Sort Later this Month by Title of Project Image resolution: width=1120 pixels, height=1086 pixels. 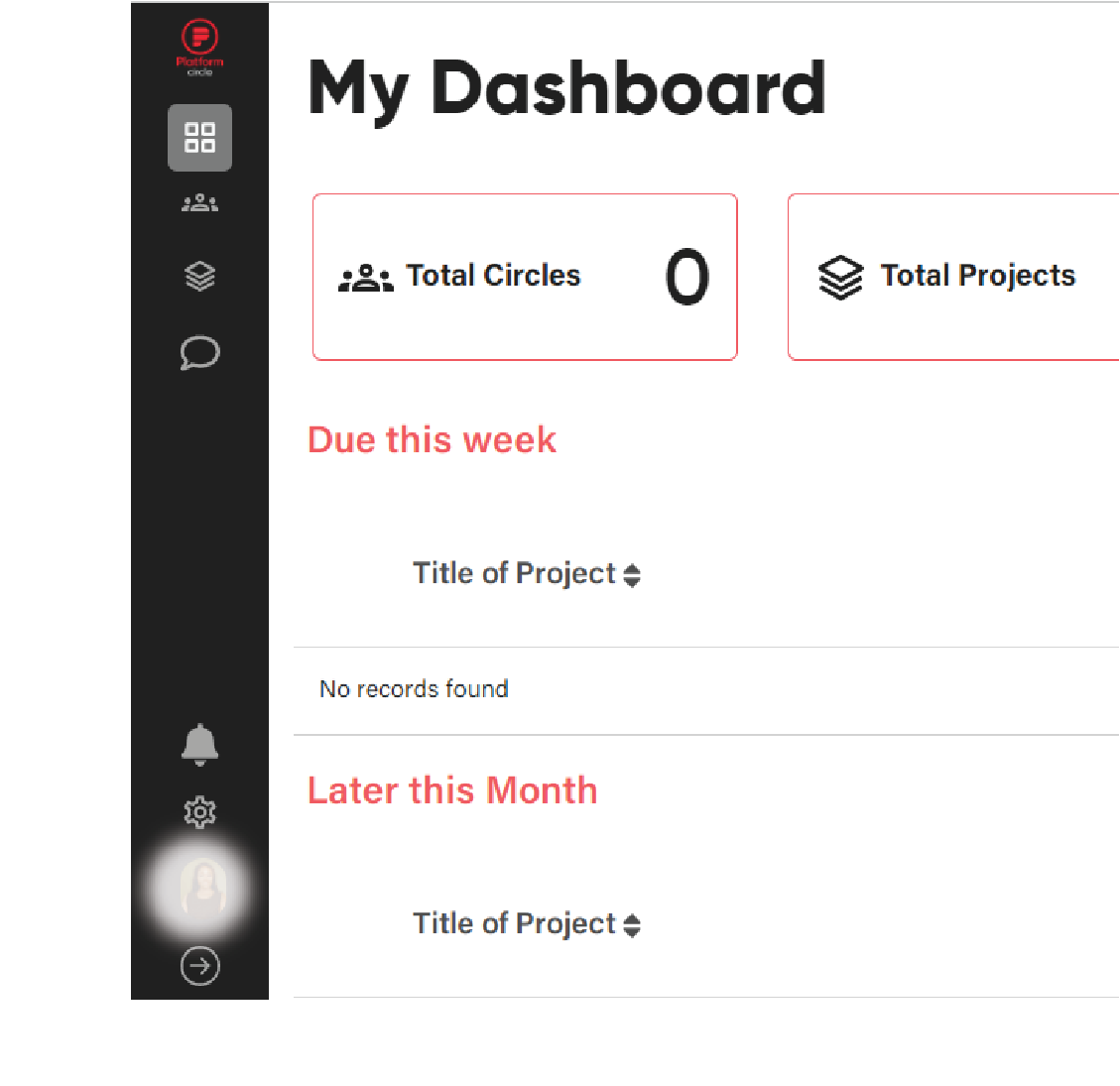(x=527, y=923)
